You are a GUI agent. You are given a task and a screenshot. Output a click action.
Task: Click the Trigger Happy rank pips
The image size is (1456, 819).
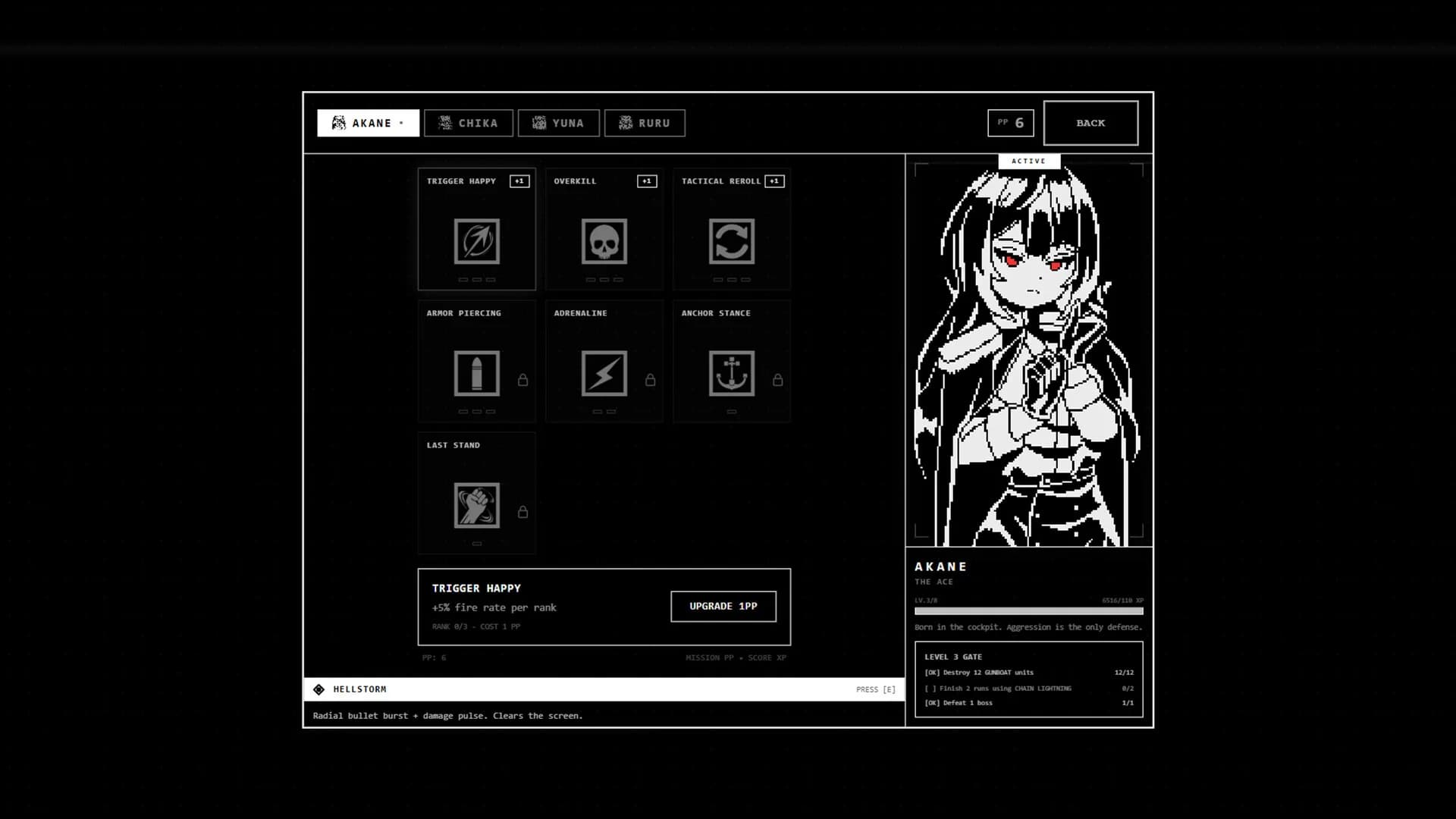point(476,280)
